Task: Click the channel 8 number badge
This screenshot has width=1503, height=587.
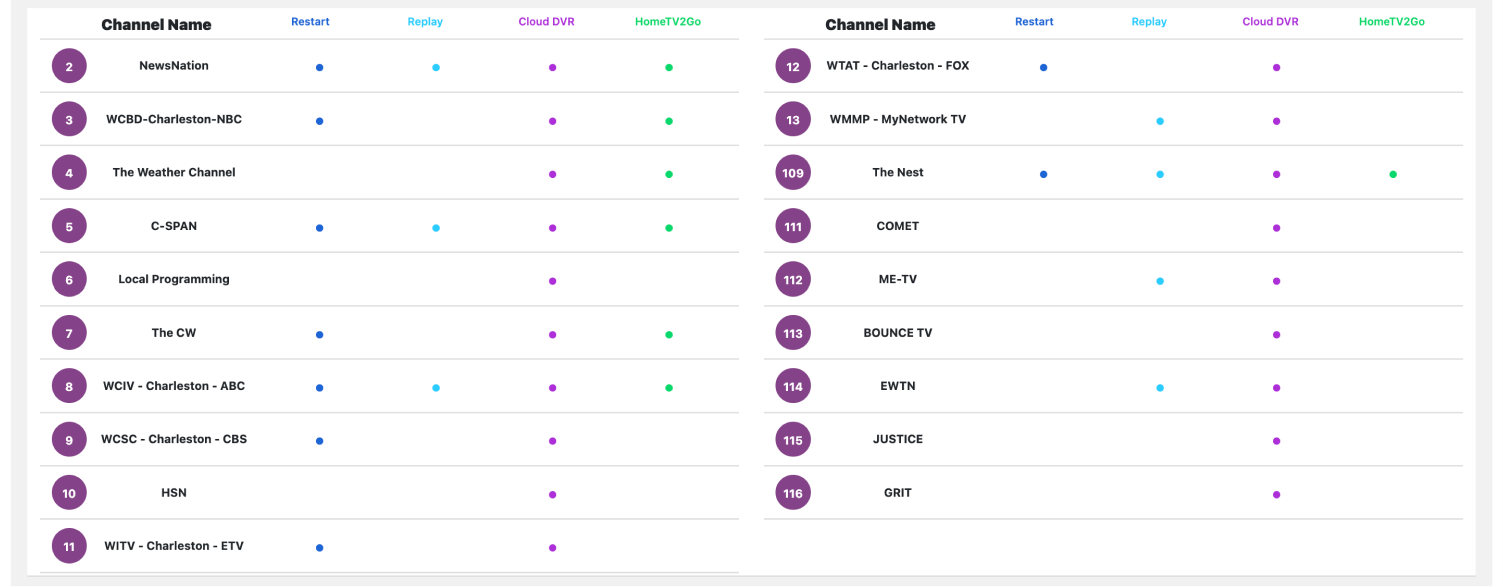Action: pos(69,387)
